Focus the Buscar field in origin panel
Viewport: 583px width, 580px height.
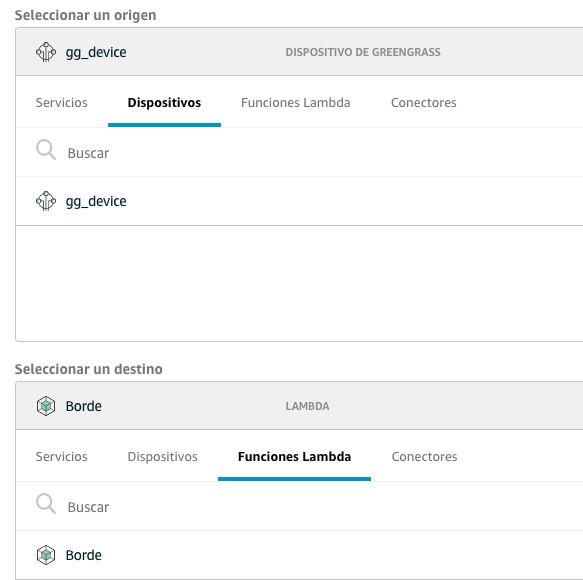(x=300, y=152)
